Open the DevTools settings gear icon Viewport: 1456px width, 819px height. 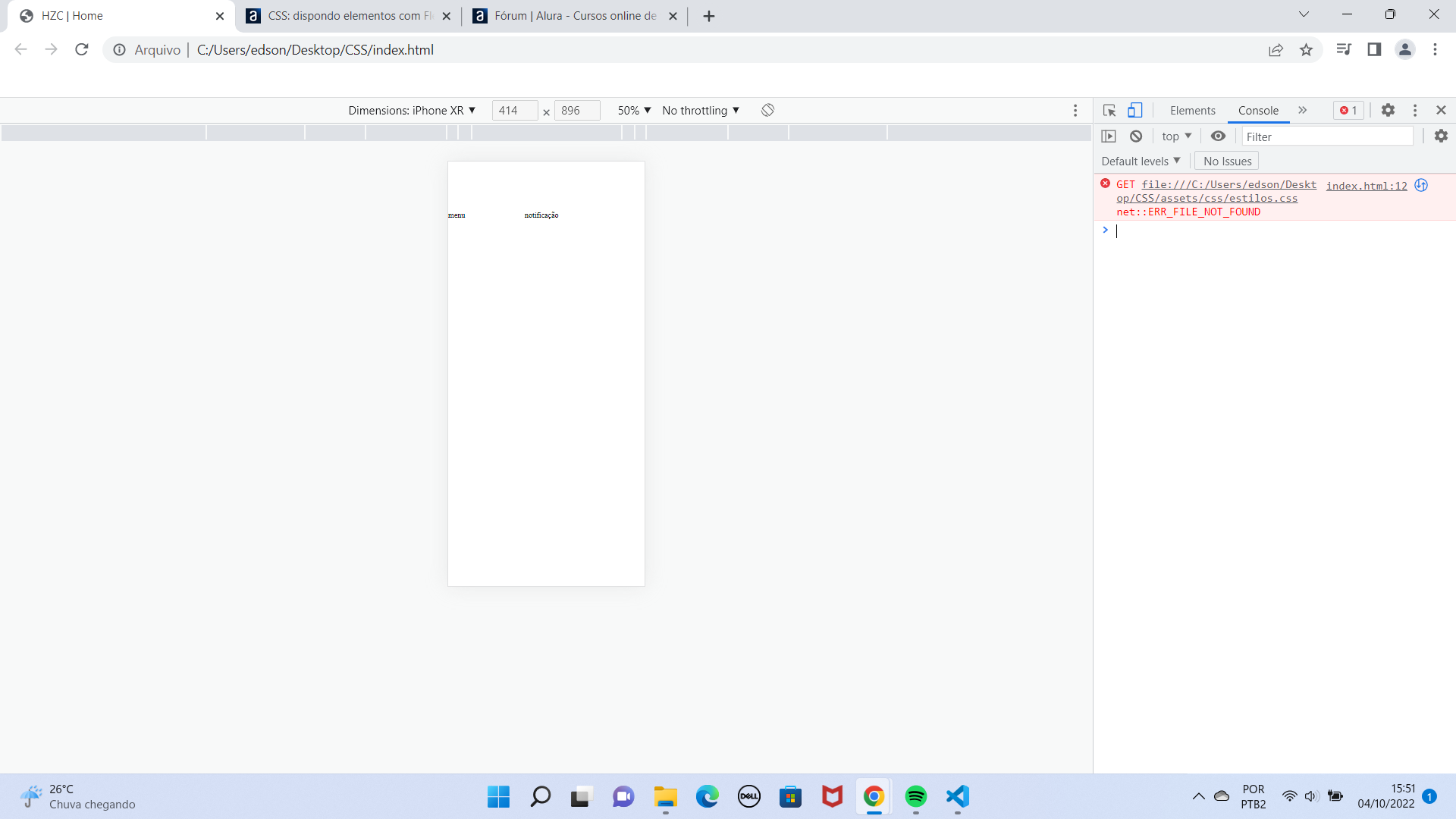pyautogui.click(x=1389, y=109)
